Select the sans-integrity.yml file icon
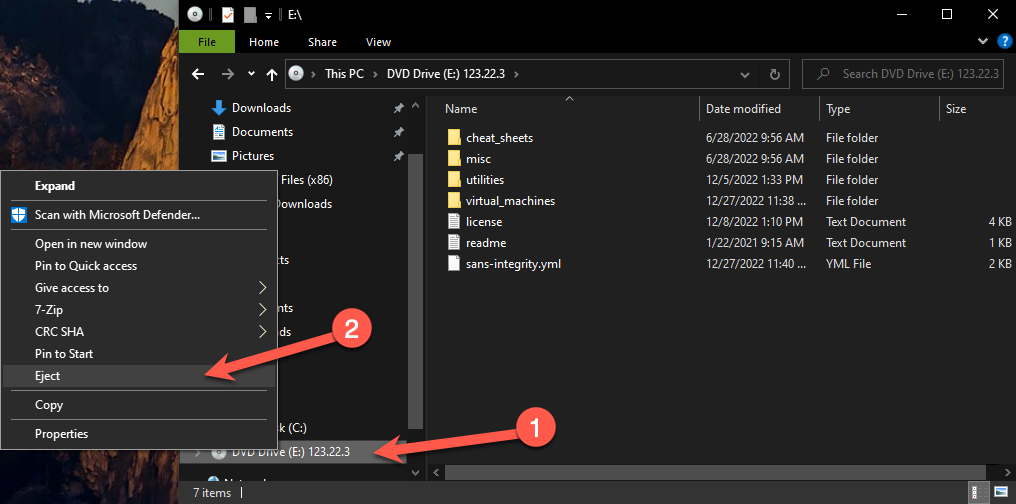 tap(454, 264)
